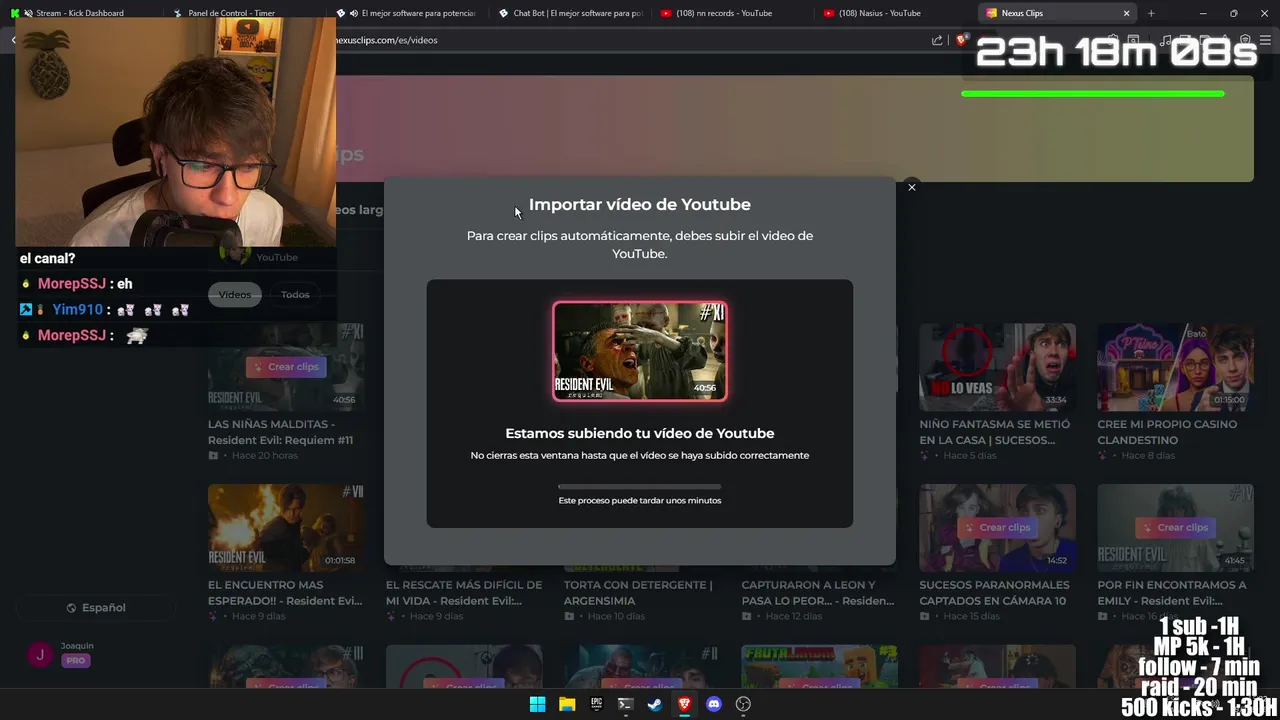This screenshot has width=1280, height=720.
Task: Click the 'Estamos subiendo tu vídeo de Youtube' text
Action: 640,433
